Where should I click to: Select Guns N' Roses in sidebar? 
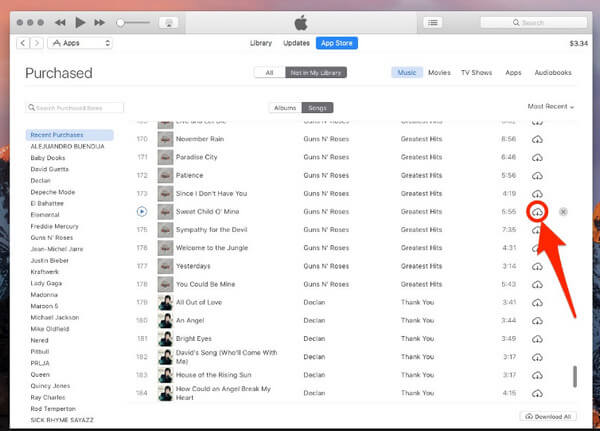(52, 238)
